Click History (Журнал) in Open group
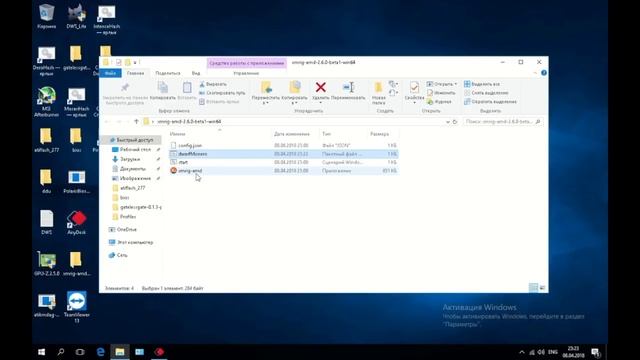Screen dimensions: 640x360 point(439,102)
